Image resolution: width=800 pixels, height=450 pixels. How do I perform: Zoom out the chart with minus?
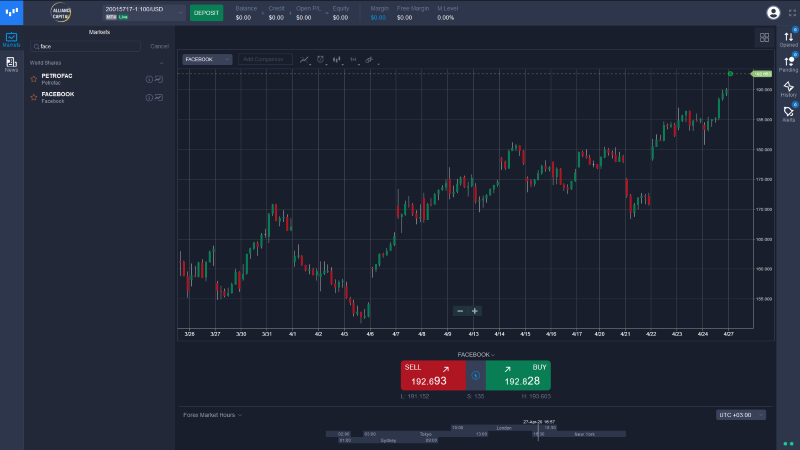click(x=460, y=311)
